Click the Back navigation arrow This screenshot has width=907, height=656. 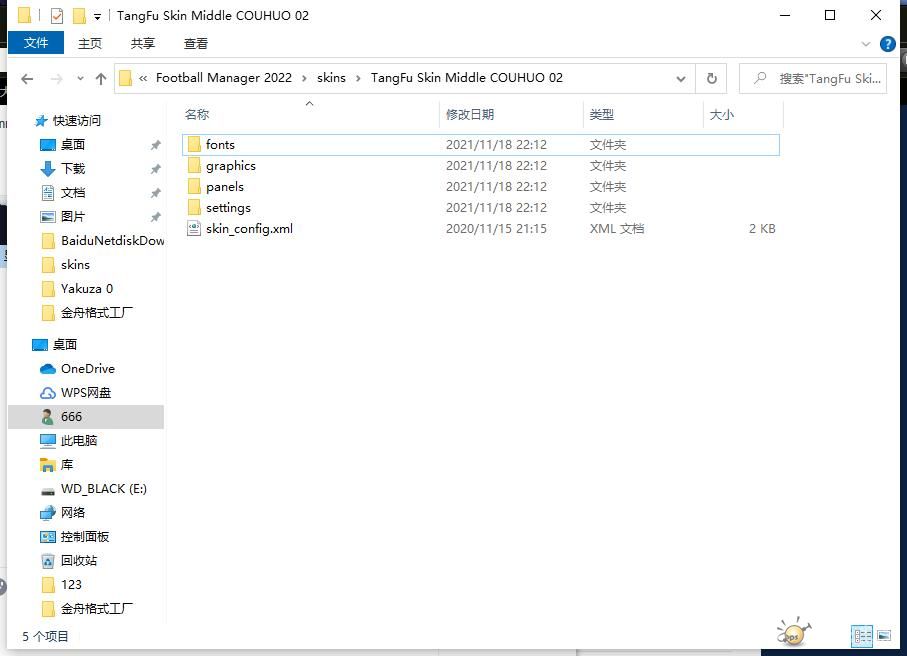[27, 79]
